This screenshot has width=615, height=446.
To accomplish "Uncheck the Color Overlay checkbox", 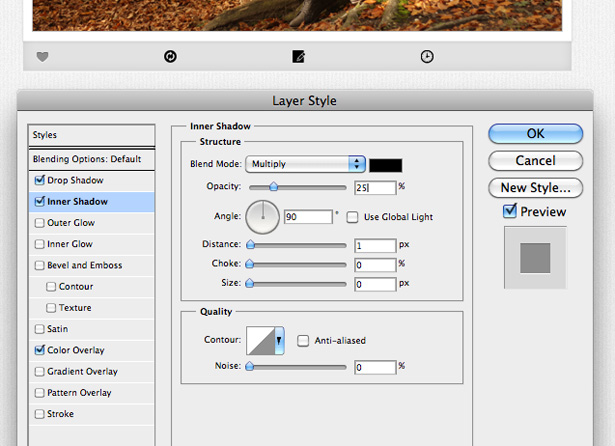I will [x=40, y=350].
